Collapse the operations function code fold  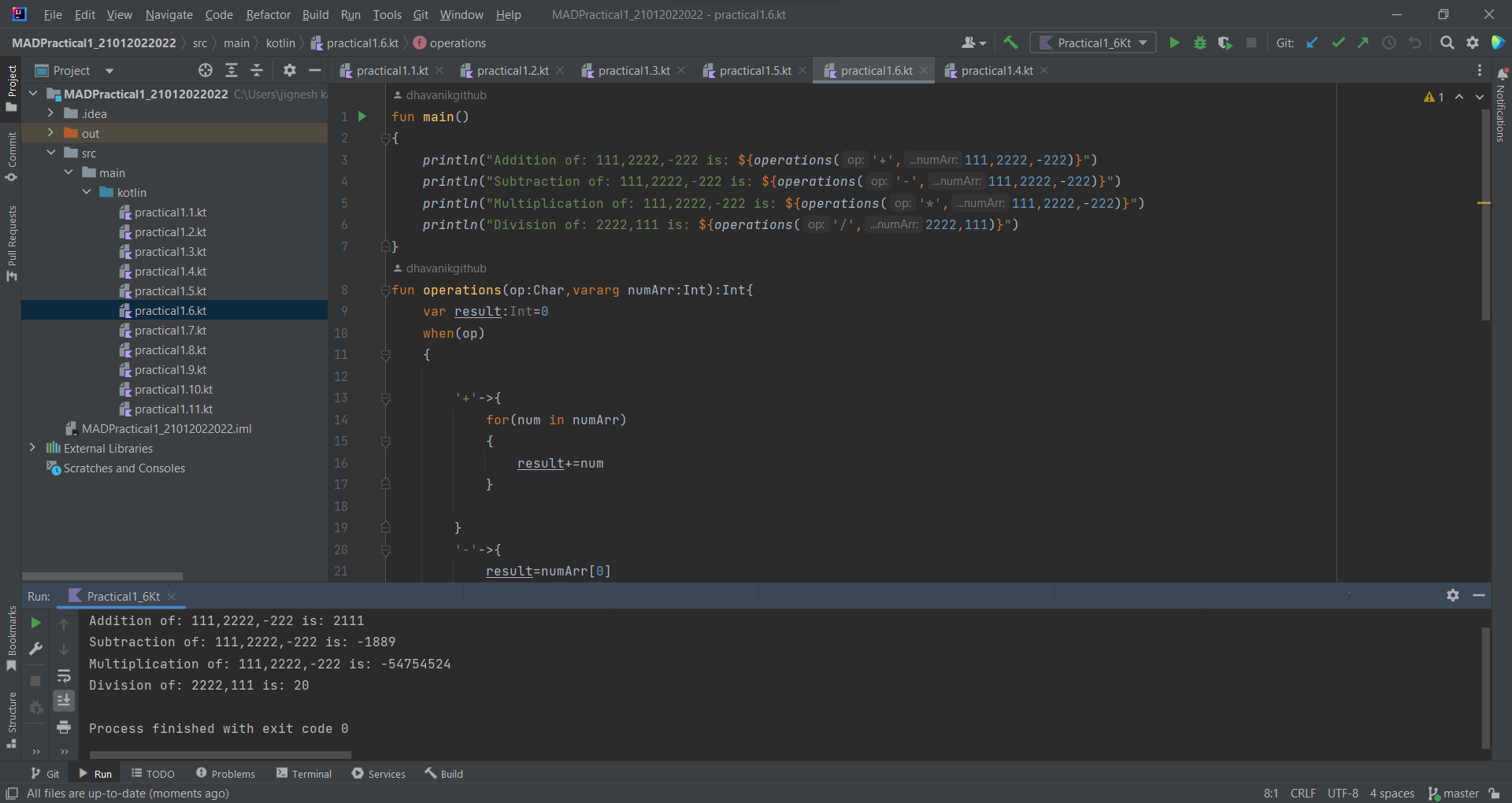point(385,290)
